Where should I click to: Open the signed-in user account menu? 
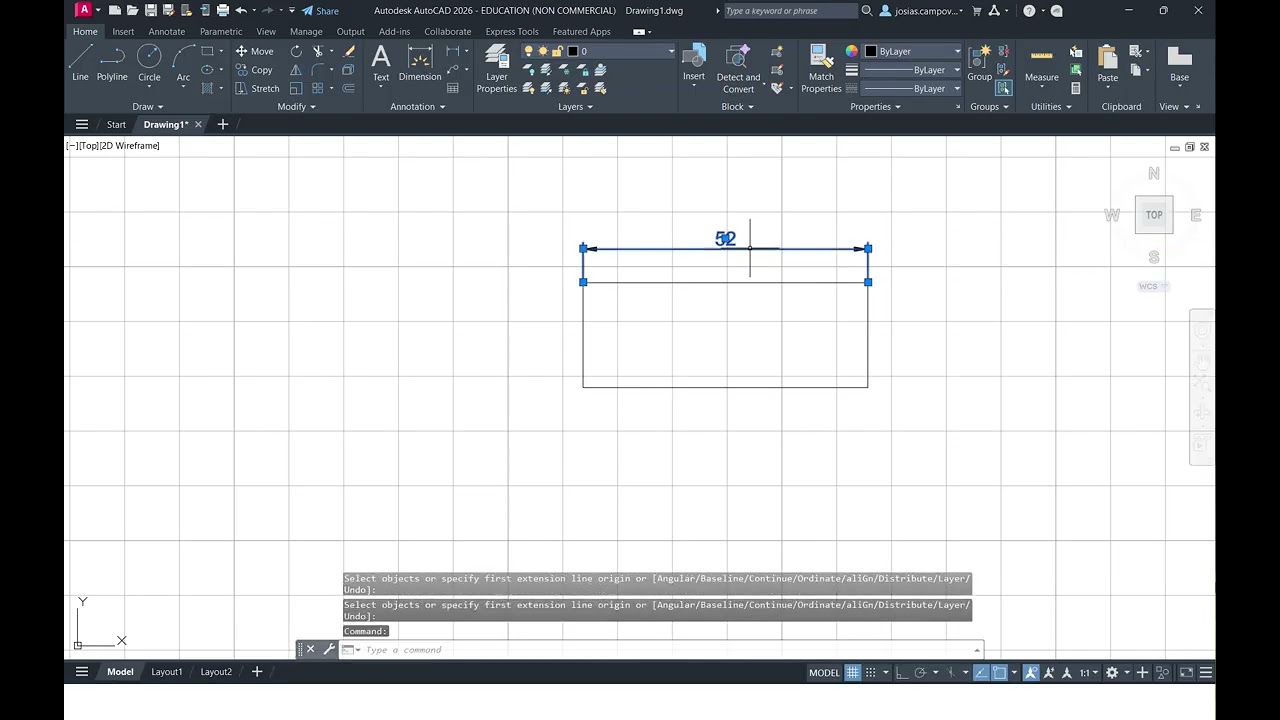922,11
